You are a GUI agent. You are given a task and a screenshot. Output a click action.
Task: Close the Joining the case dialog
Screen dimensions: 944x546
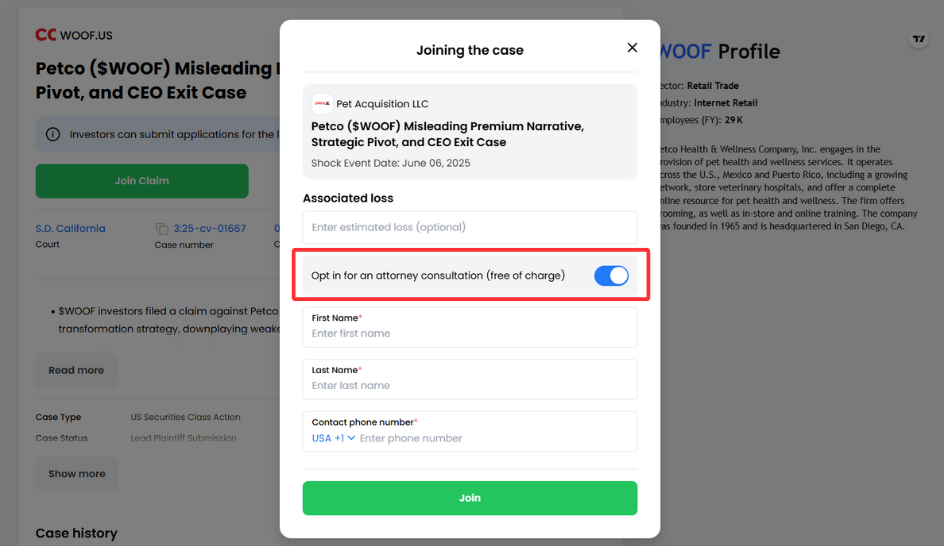pos(632,48)
